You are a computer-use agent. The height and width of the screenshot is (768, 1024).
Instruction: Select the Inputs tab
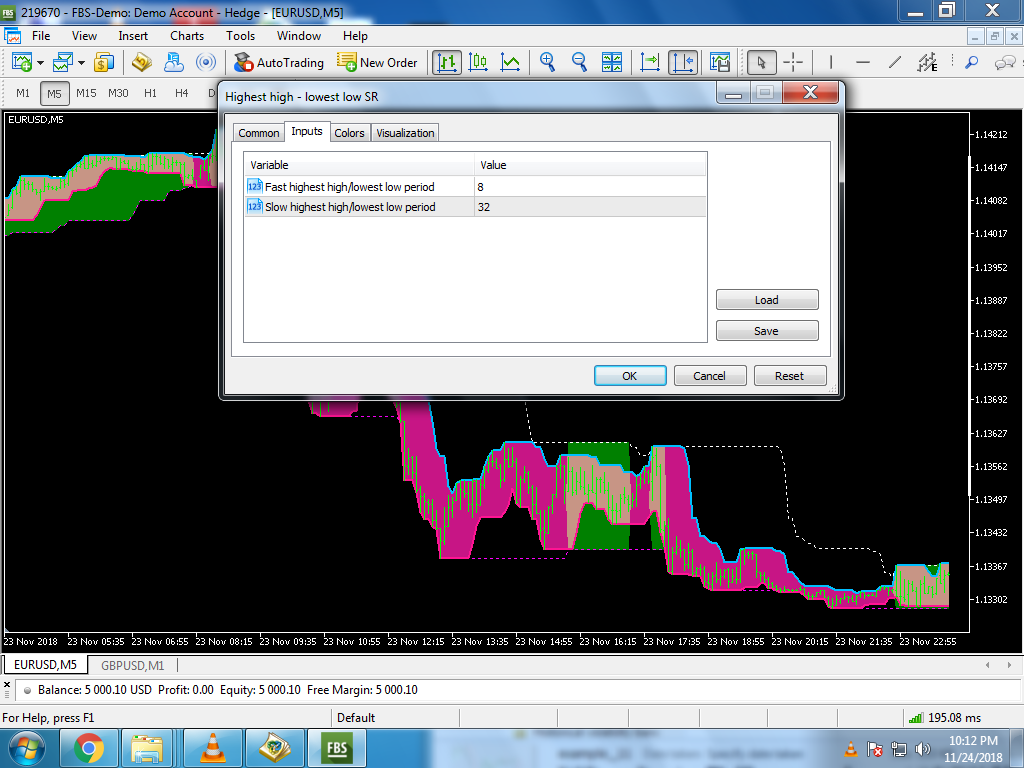pos(307,131)
